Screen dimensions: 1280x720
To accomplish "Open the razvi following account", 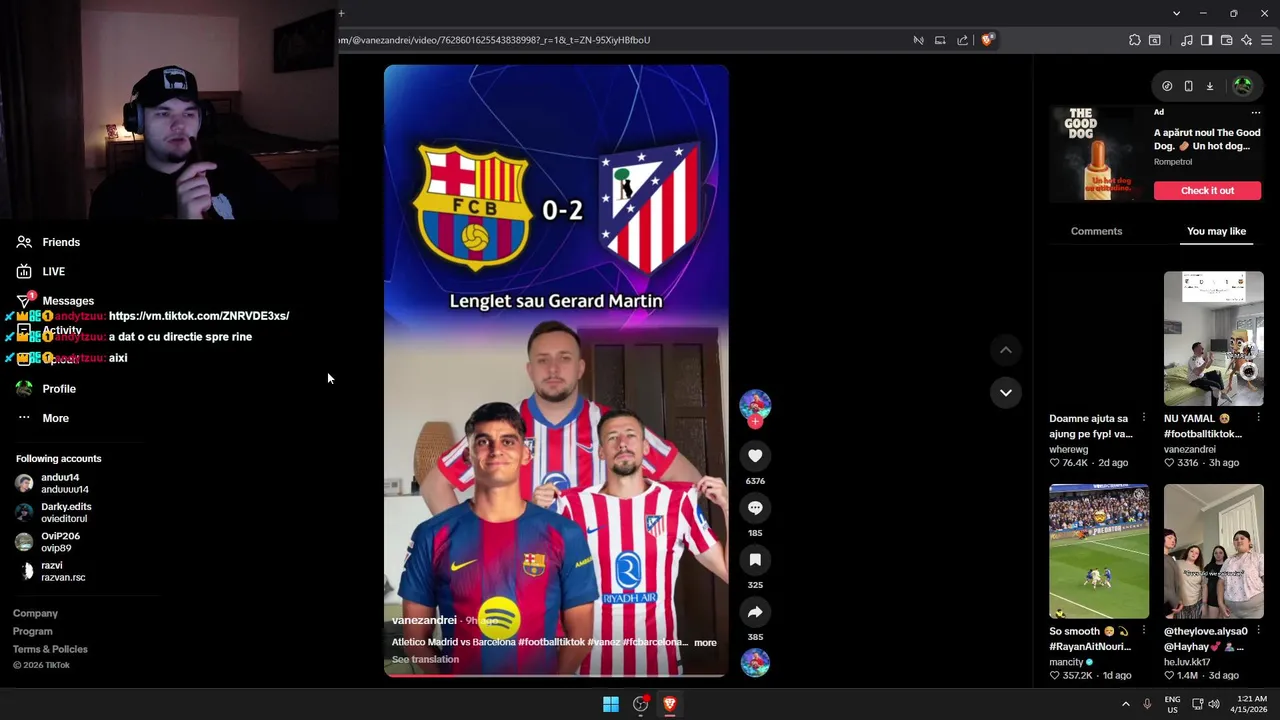I will pos(50,571).
